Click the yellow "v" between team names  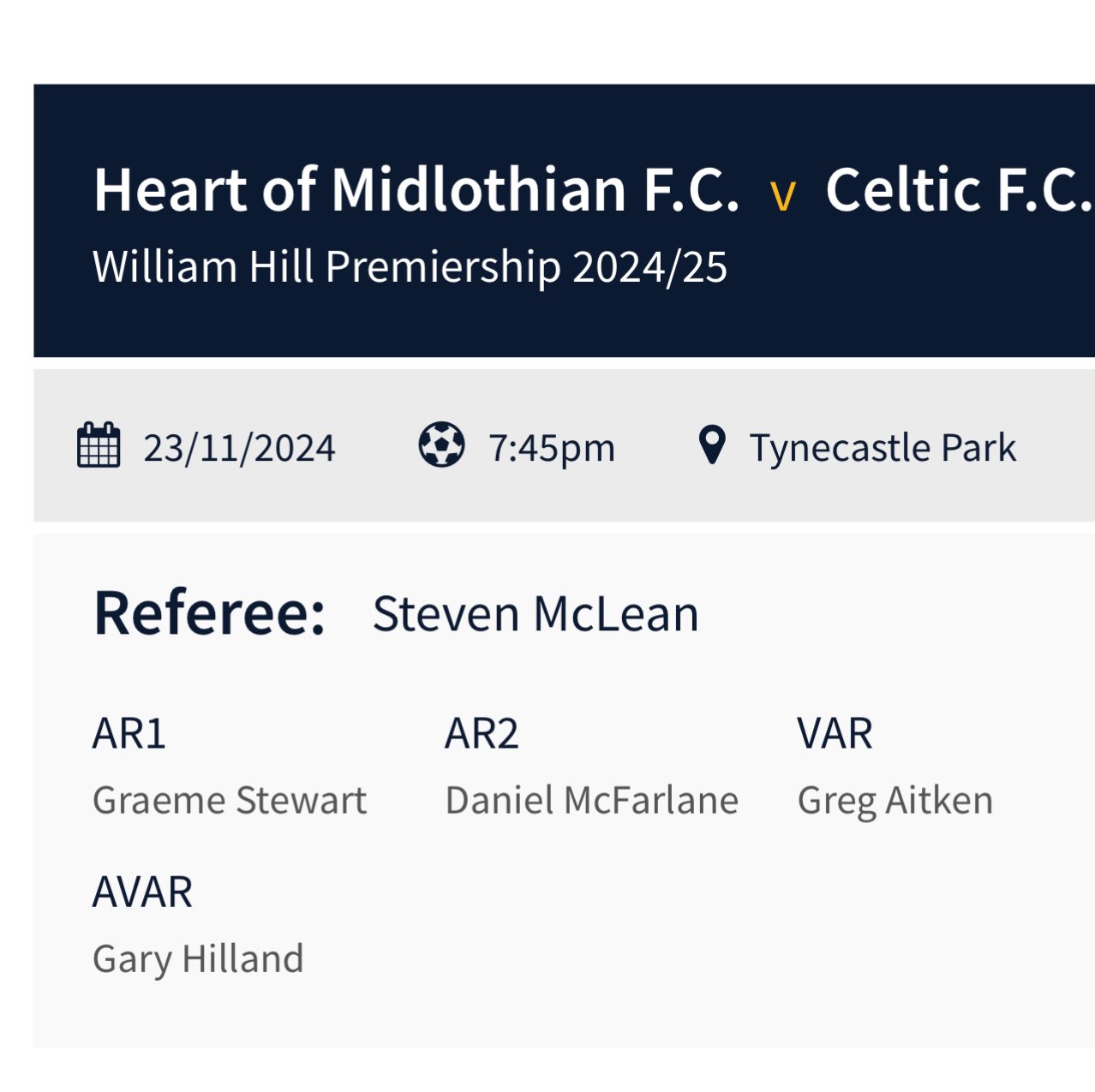click(x=782, y=195)
